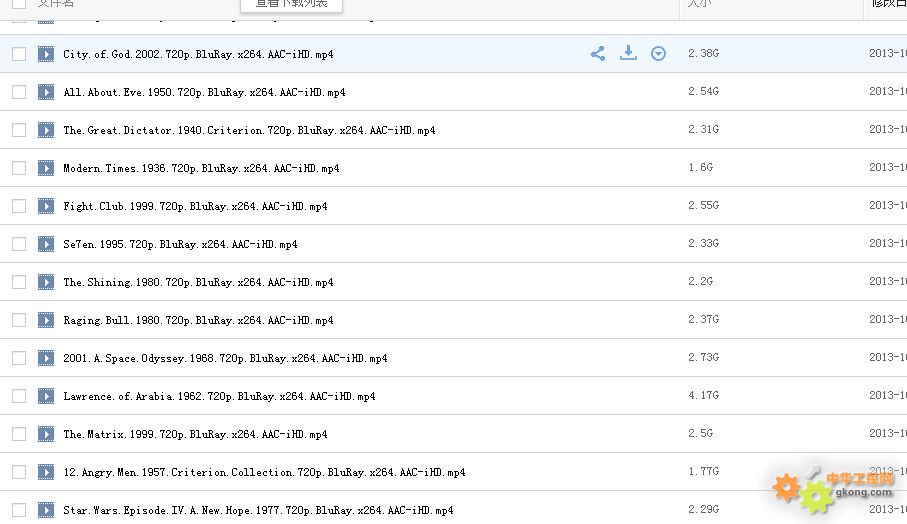Click video icon of All.About.Eve.1950
Viewport: 907px width, 524px height.
pos(46,92)
